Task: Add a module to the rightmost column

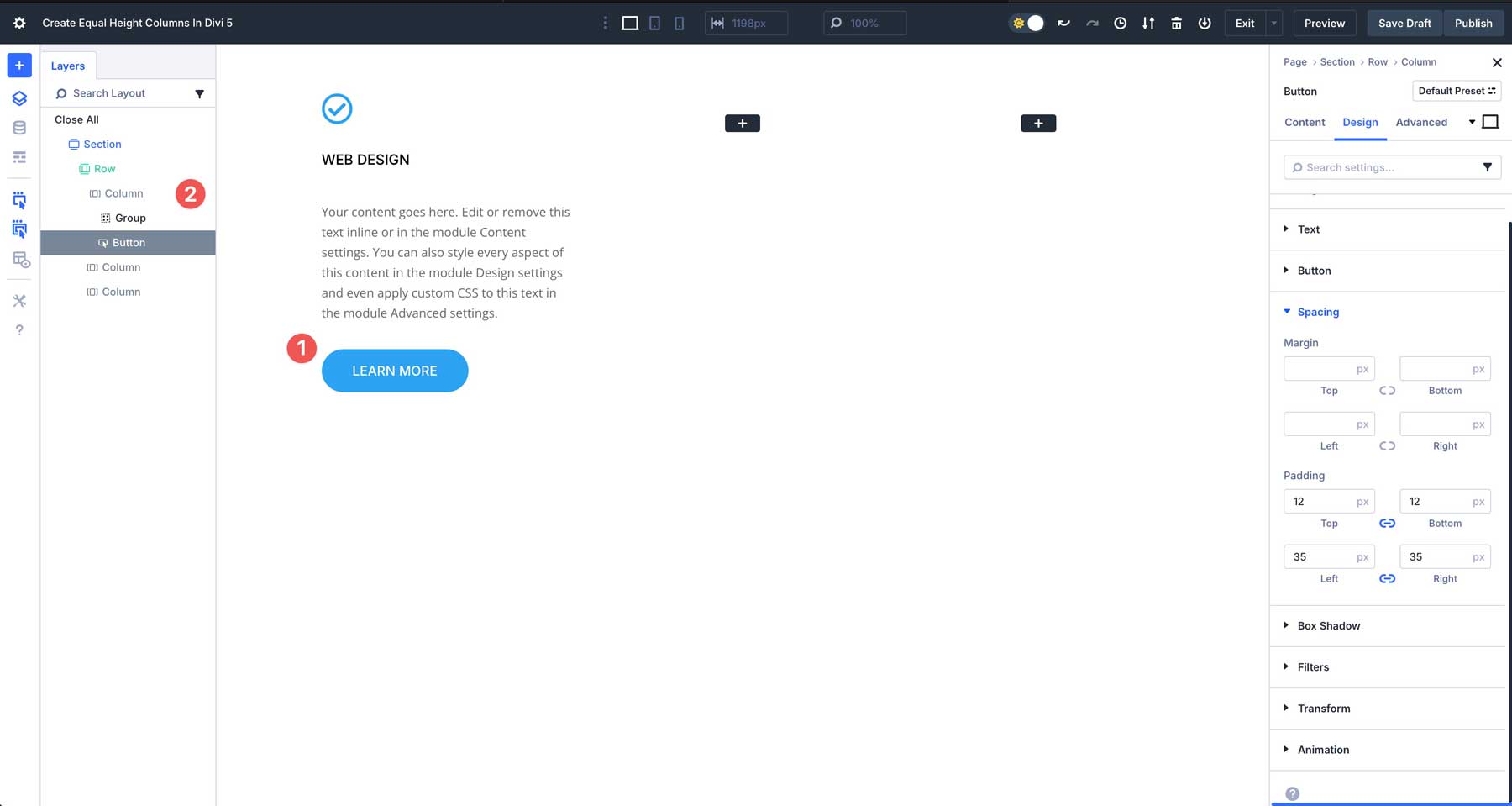Action: 1038,124
